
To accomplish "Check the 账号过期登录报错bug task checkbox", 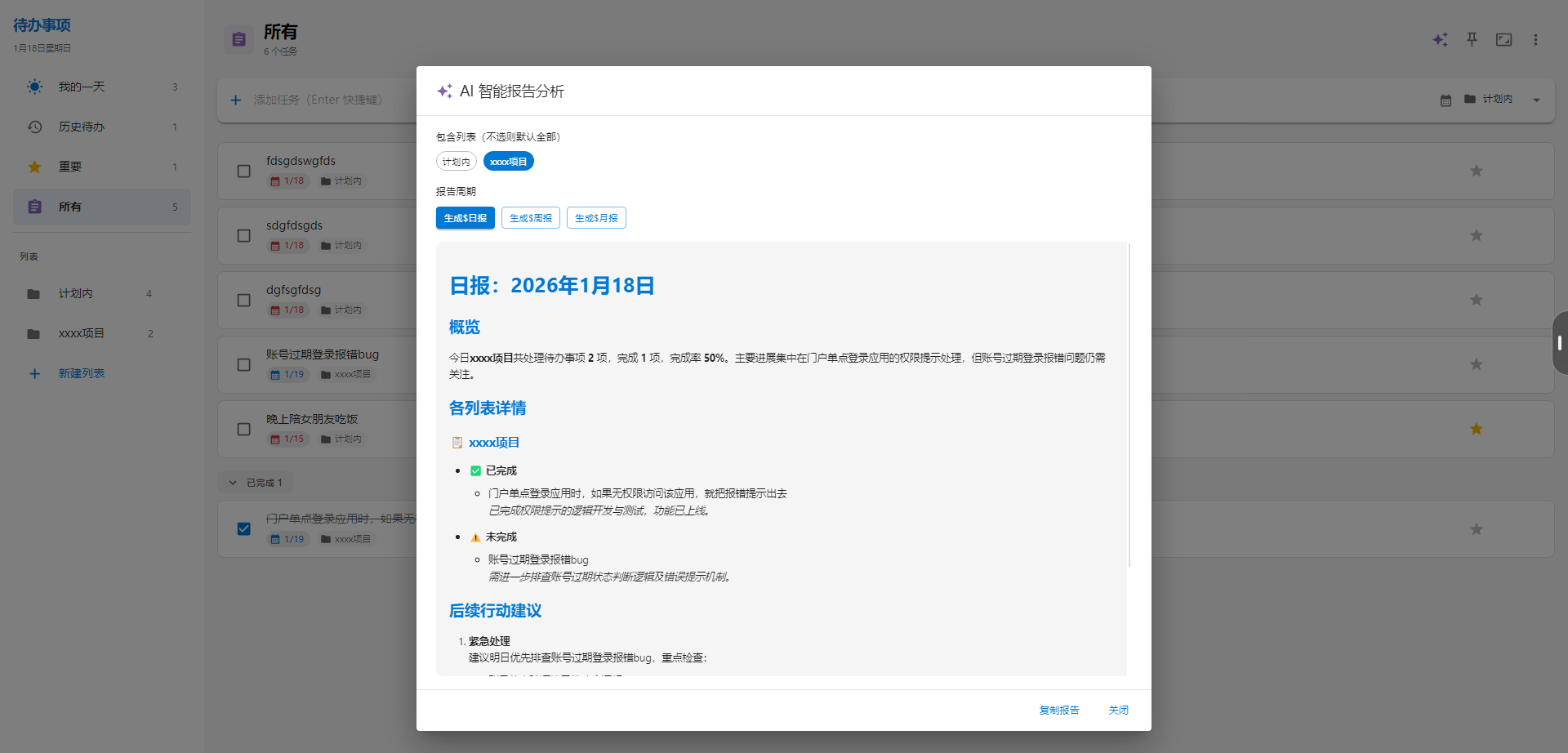I will [243, 365].
